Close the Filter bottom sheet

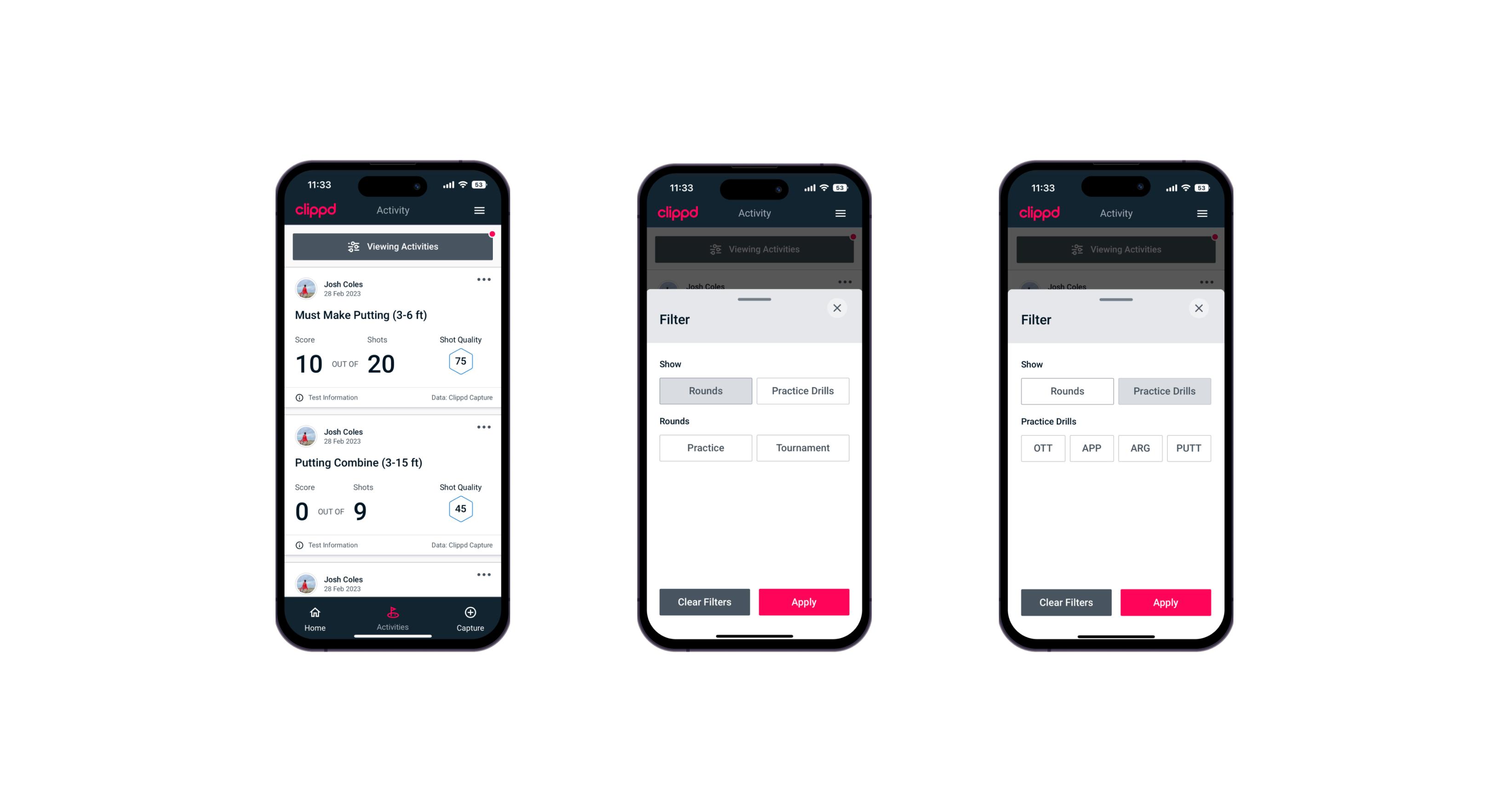tap(838, 308)
